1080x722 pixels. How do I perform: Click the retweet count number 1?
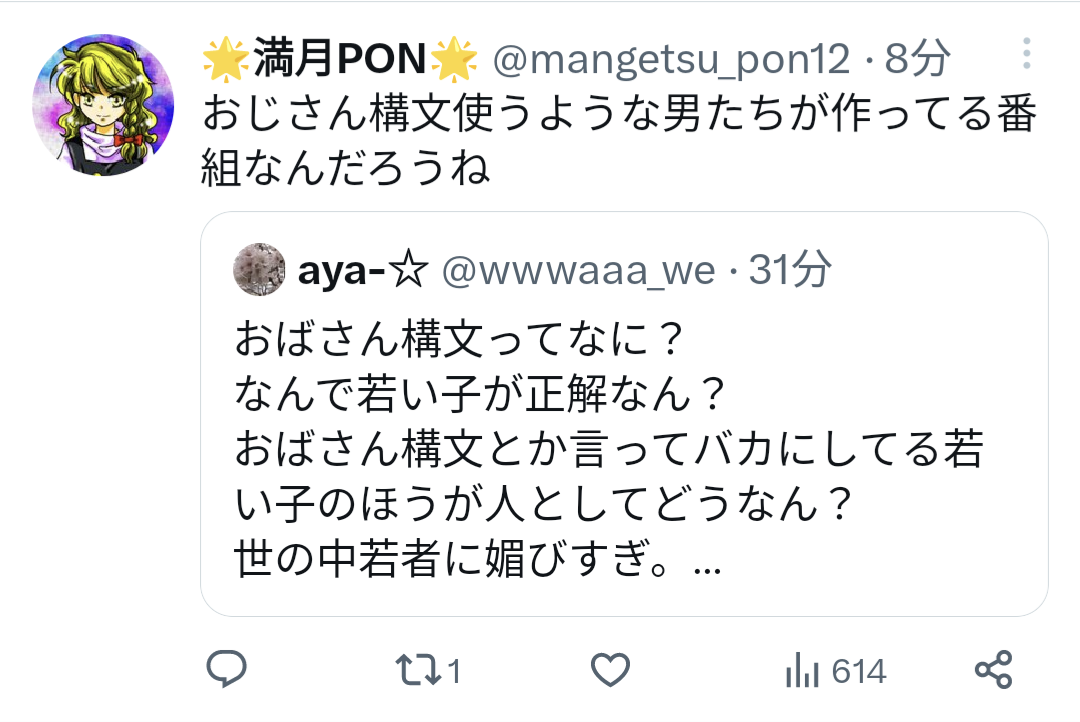click(x=453, y=671)
